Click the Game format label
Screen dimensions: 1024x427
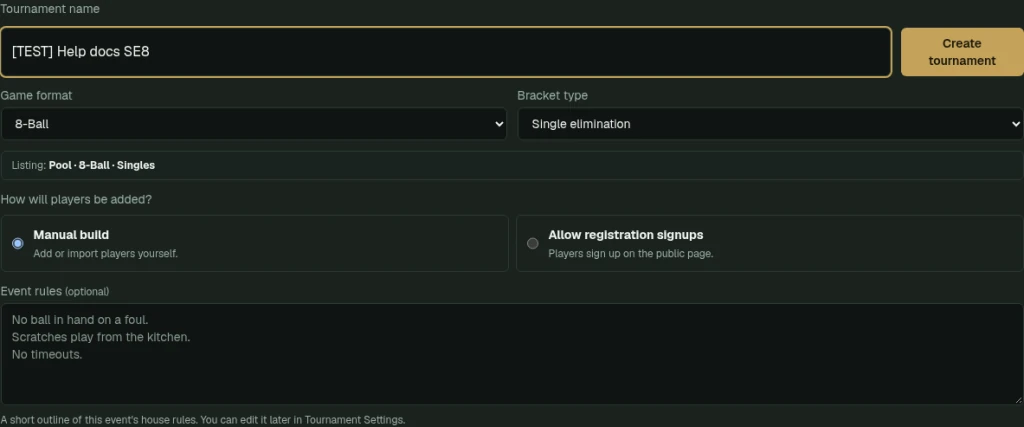(36, 95)
